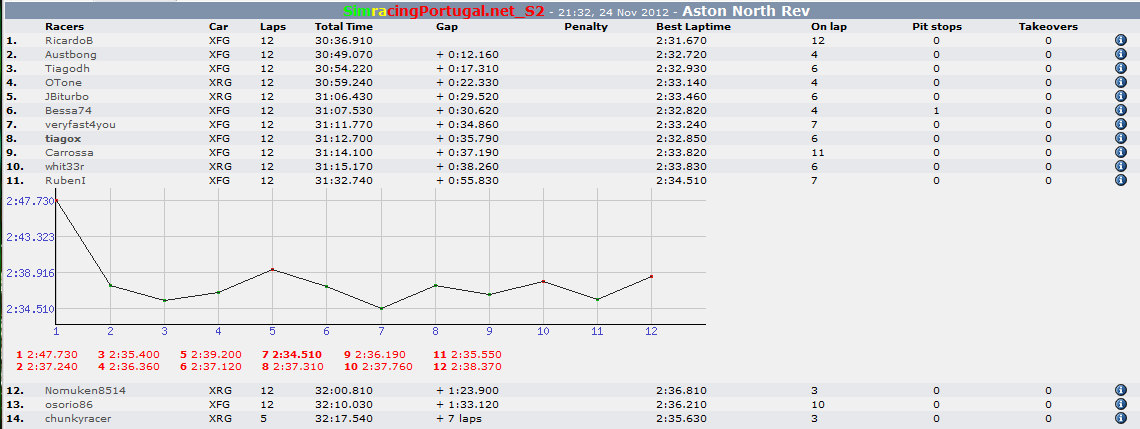Open info icon for Tiagodh row
This screenshot has width=1140, height=429.
(x=1120, y=68)
